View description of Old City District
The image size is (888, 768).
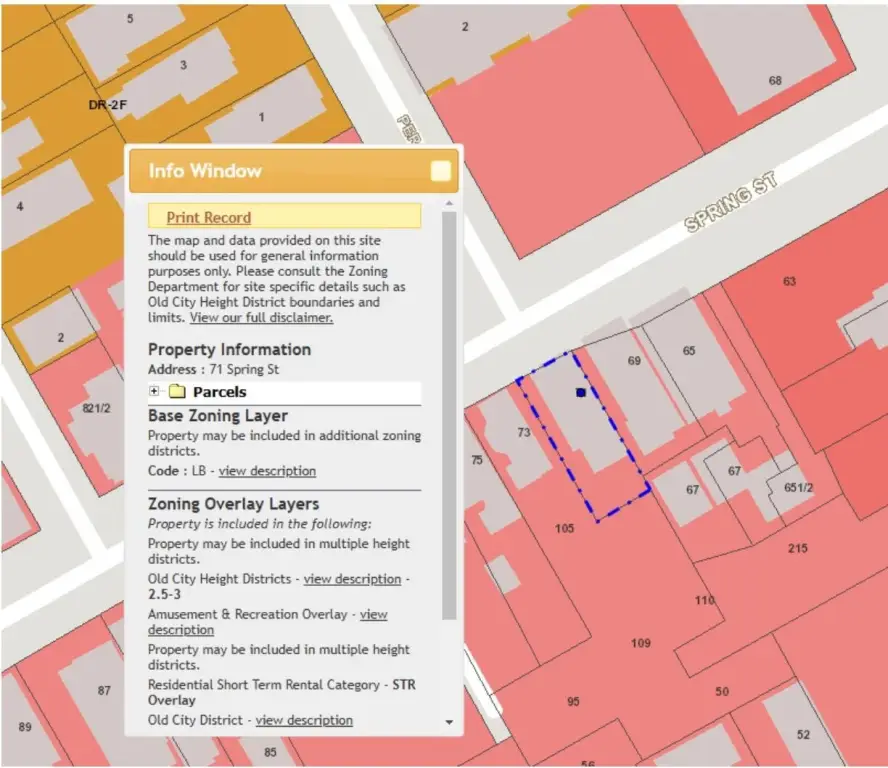(x=304, y=720)
